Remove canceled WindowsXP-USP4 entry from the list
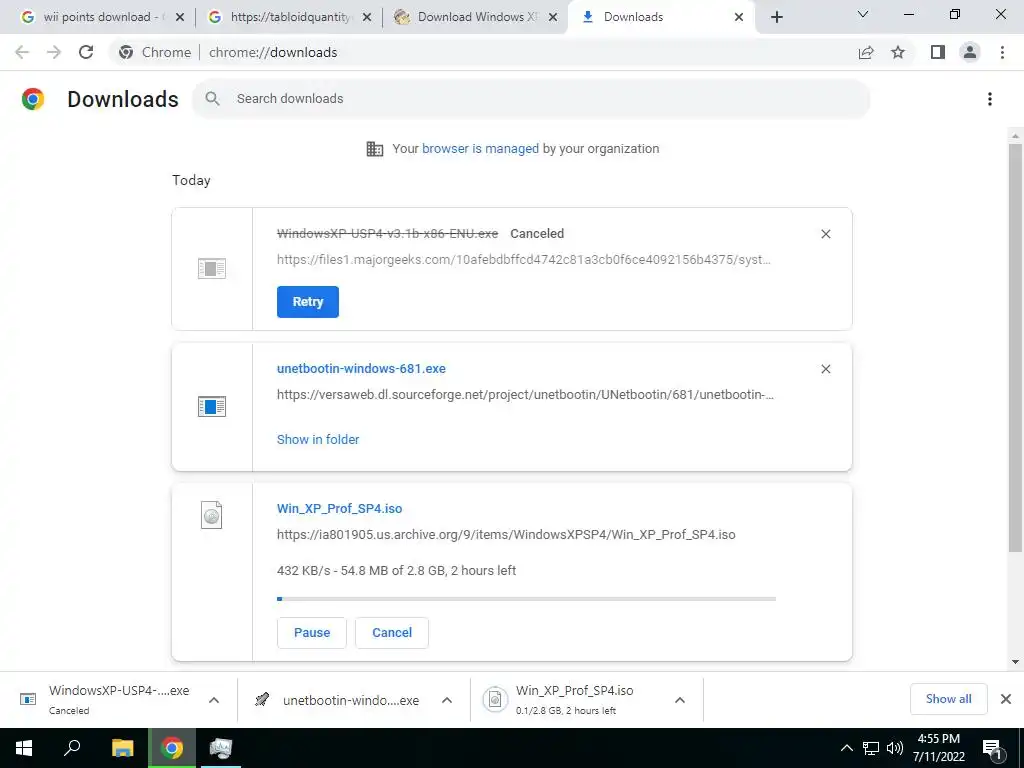This screenshot has width=1024, height=768. point(825,234)
